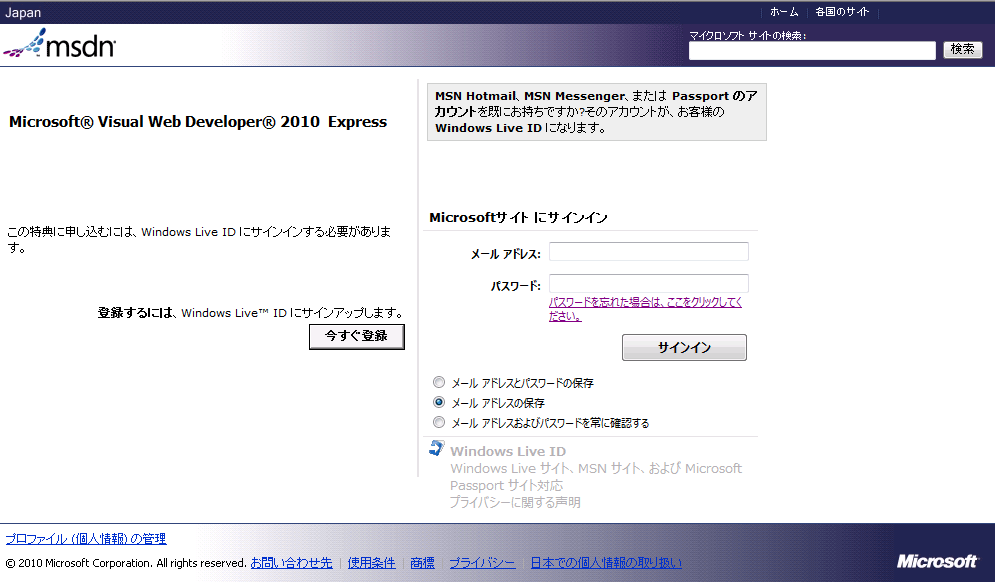Click the 登録するには sign-up instruction text
This screenshot has width=995, height=582.
point(251,313)
